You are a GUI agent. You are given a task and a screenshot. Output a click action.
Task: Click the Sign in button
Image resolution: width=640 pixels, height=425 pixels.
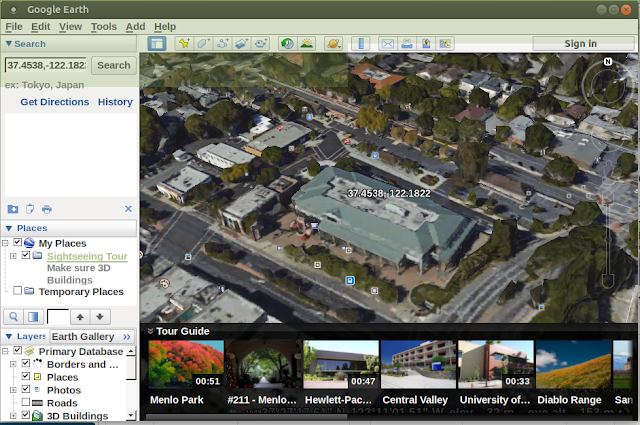[x=581, y=44]
